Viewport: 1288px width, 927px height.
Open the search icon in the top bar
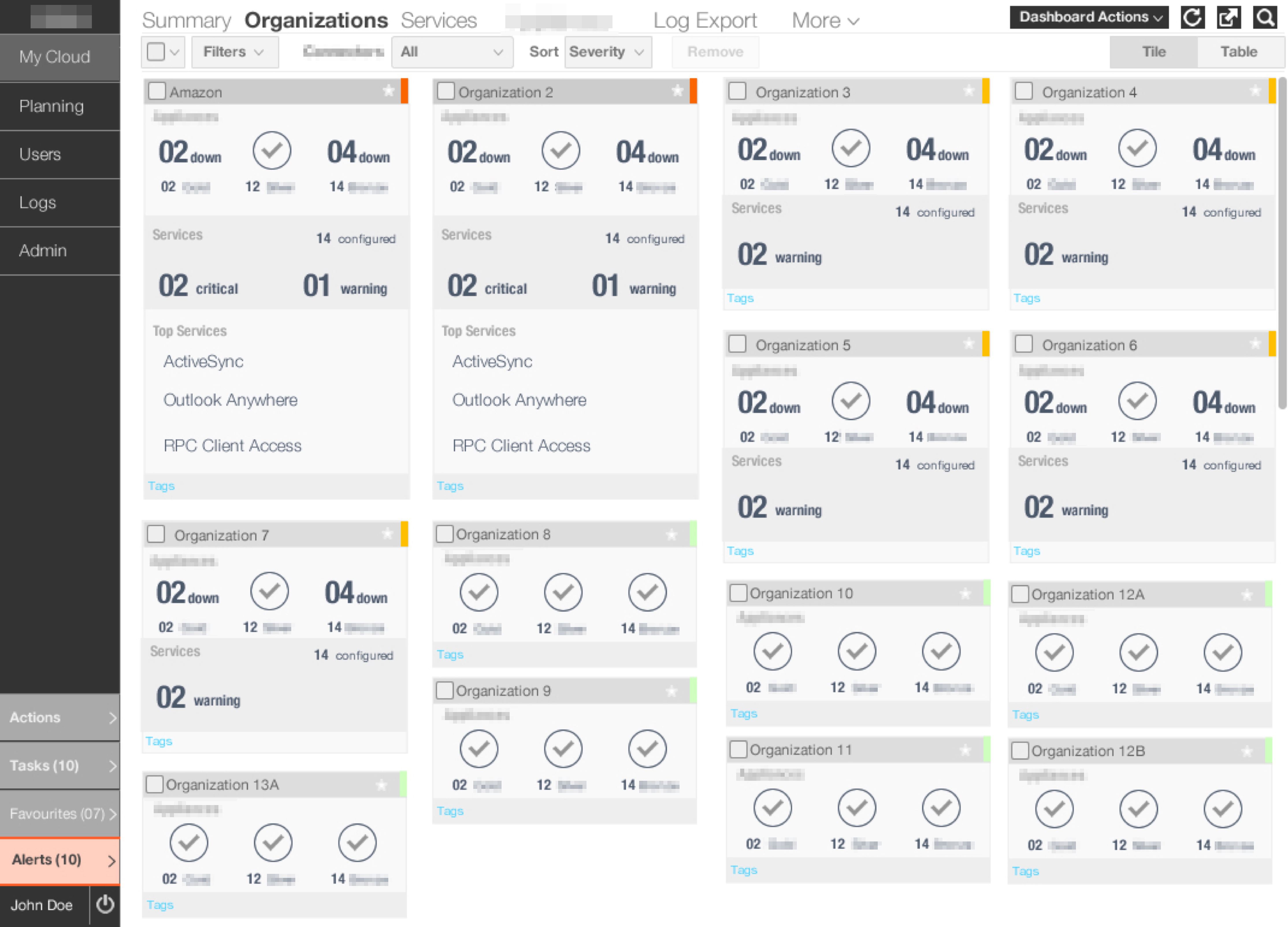pyautogui.click(x=1265, y=18)
